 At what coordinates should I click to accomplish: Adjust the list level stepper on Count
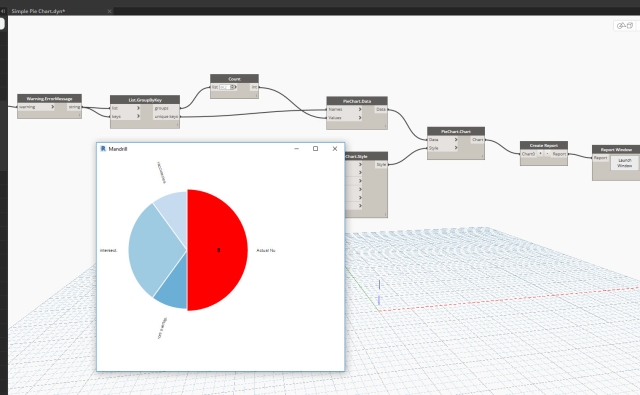(x=233, y=87)
